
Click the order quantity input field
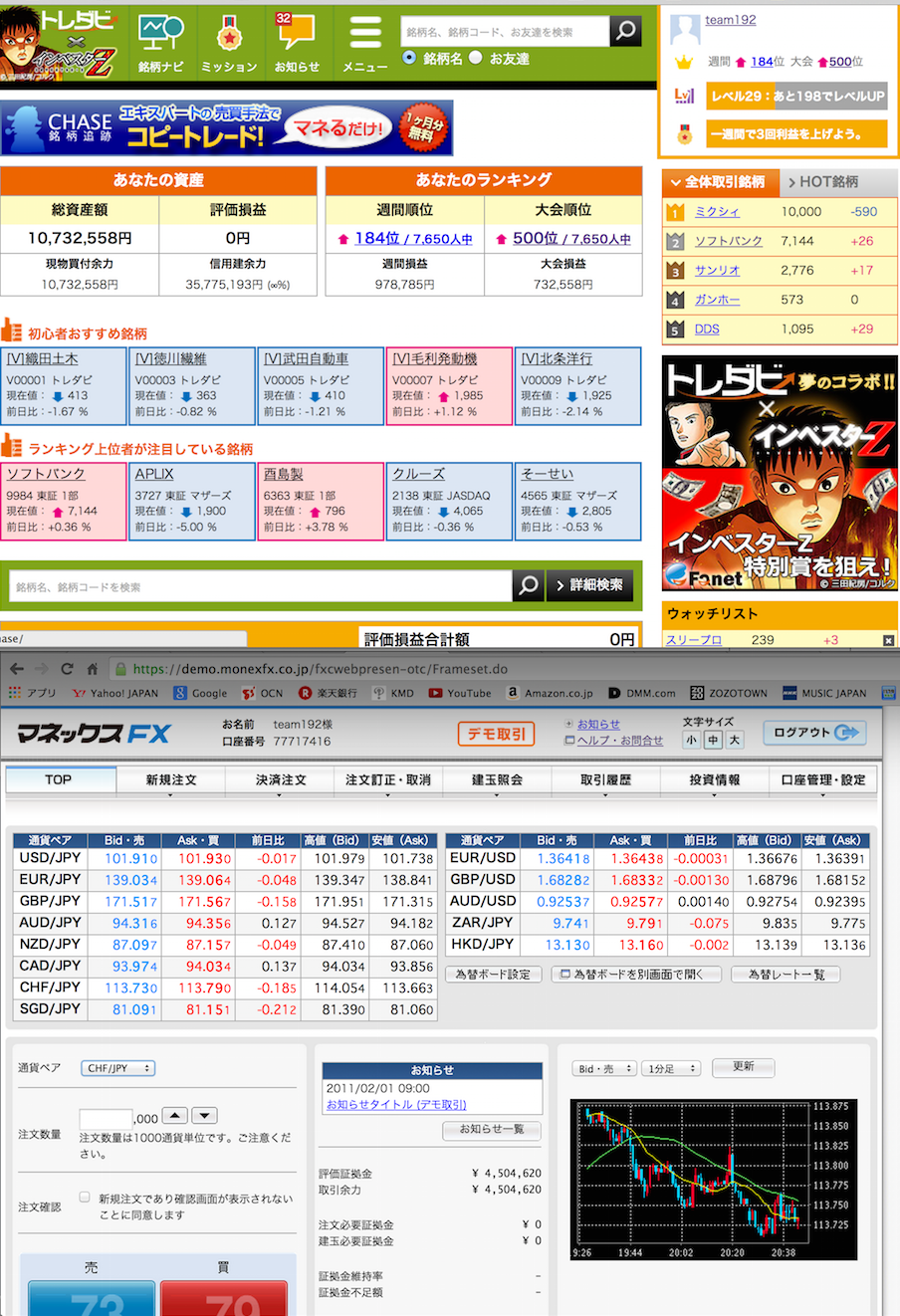click(x=106, y=1118)
